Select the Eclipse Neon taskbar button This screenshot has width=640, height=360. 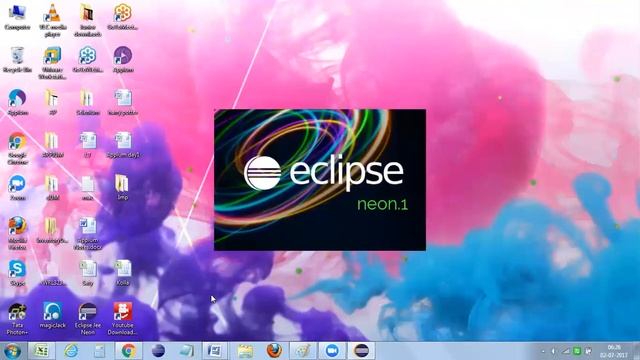(361, 351)
